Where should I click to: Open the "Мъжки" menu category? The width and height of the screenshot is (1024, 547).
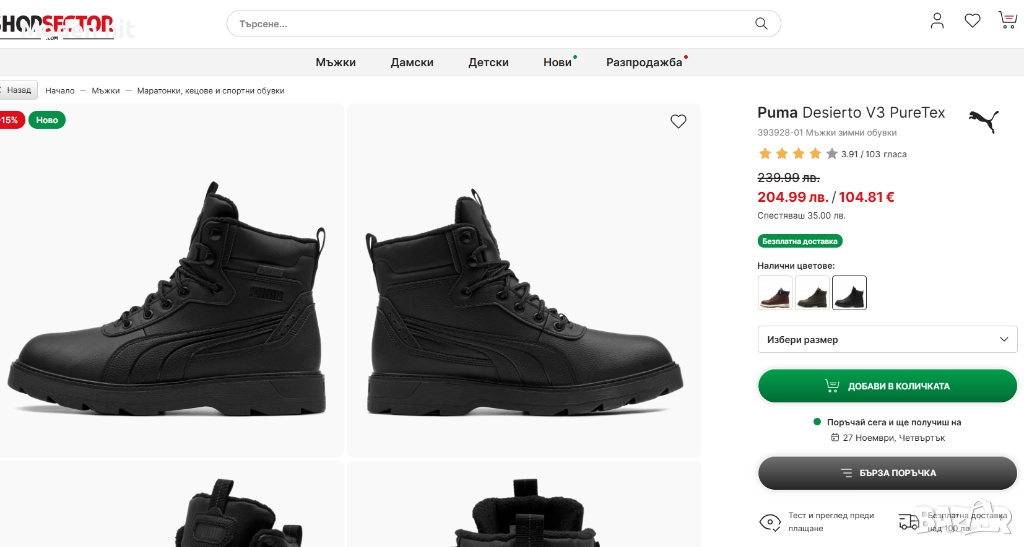click(335, 62)
